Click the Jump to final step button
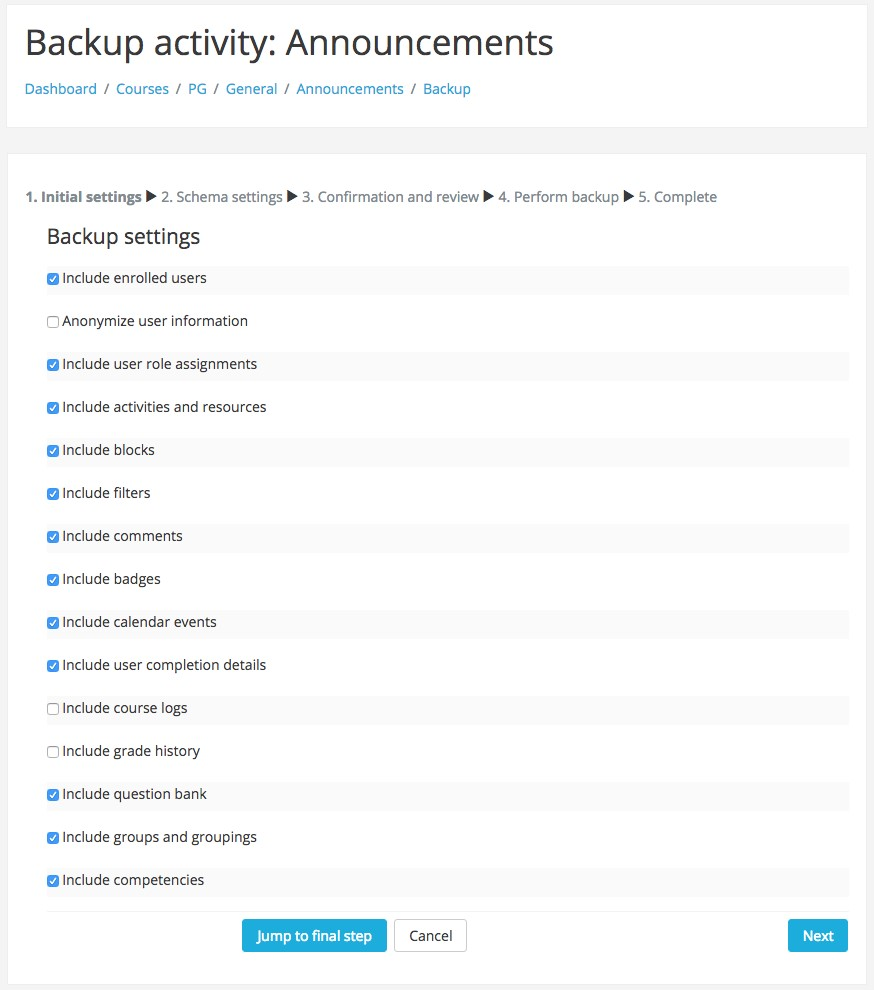This screenshot has height=990, width=874. click(x=314, y=936)
